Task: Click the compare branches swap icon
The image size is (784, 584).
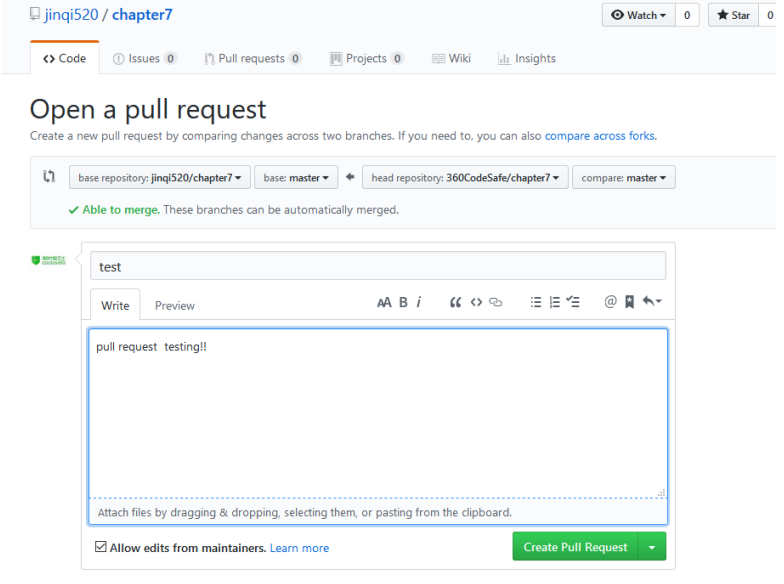Action: 49,176
